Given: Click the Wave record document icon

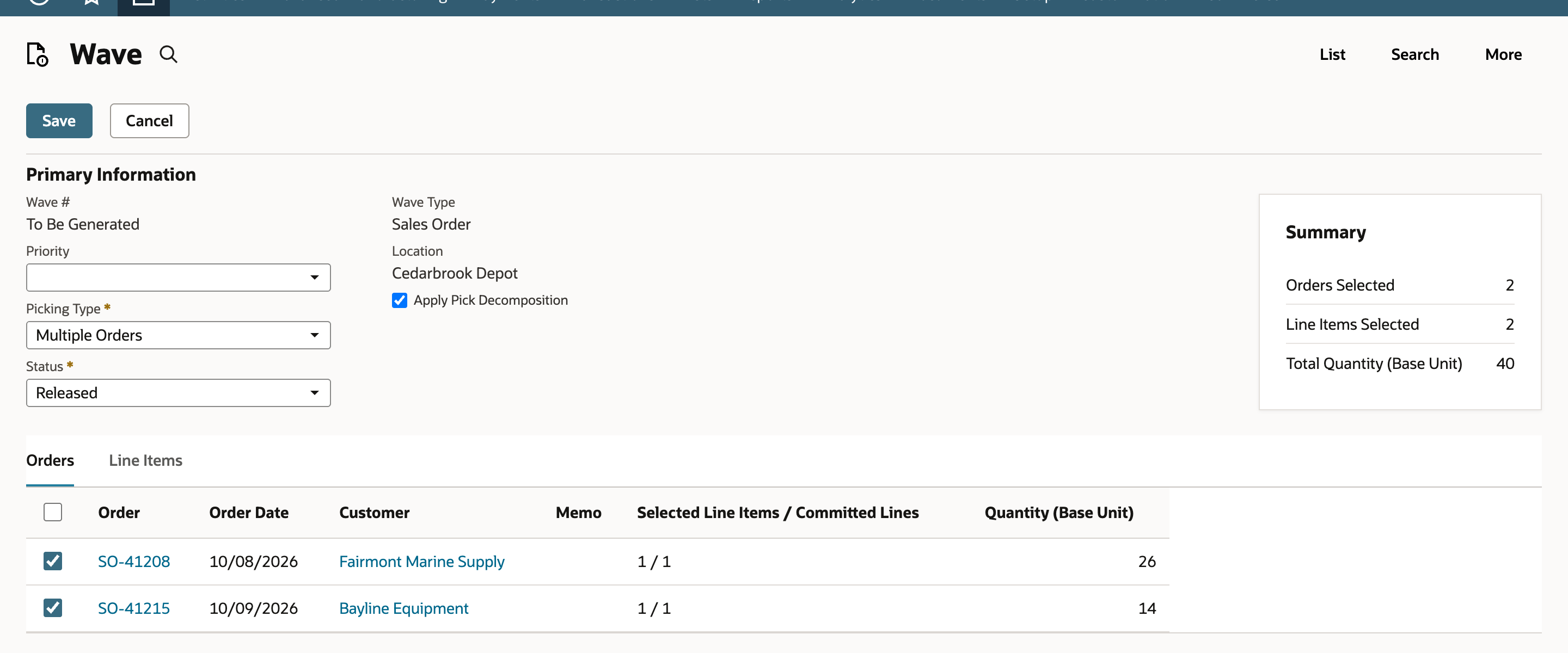Looking at the screenshot, I should pyautogui.click(x=38, y=54).
